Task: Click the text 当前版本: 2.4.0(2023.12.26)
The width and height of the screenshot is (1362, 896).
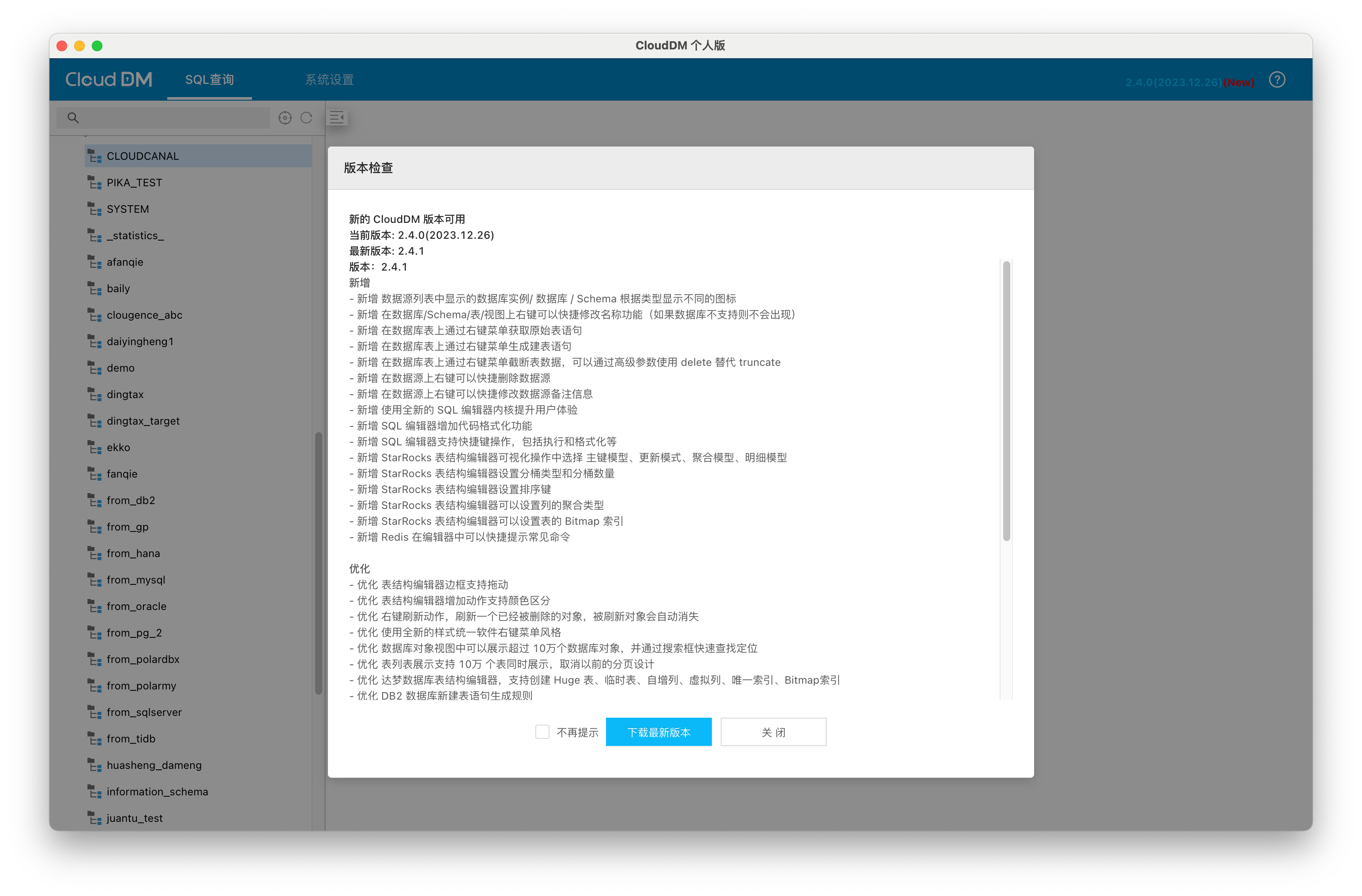Action: click(421, 235)
